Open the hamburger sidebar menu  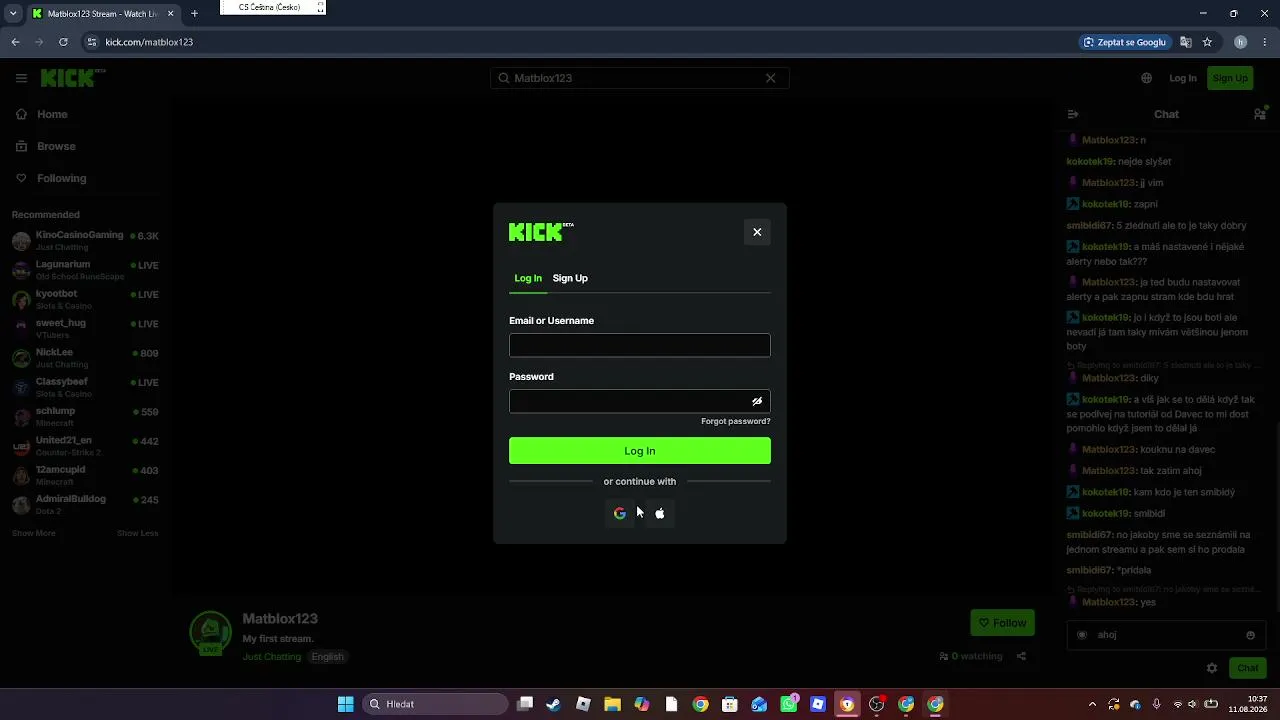[21, 78]
